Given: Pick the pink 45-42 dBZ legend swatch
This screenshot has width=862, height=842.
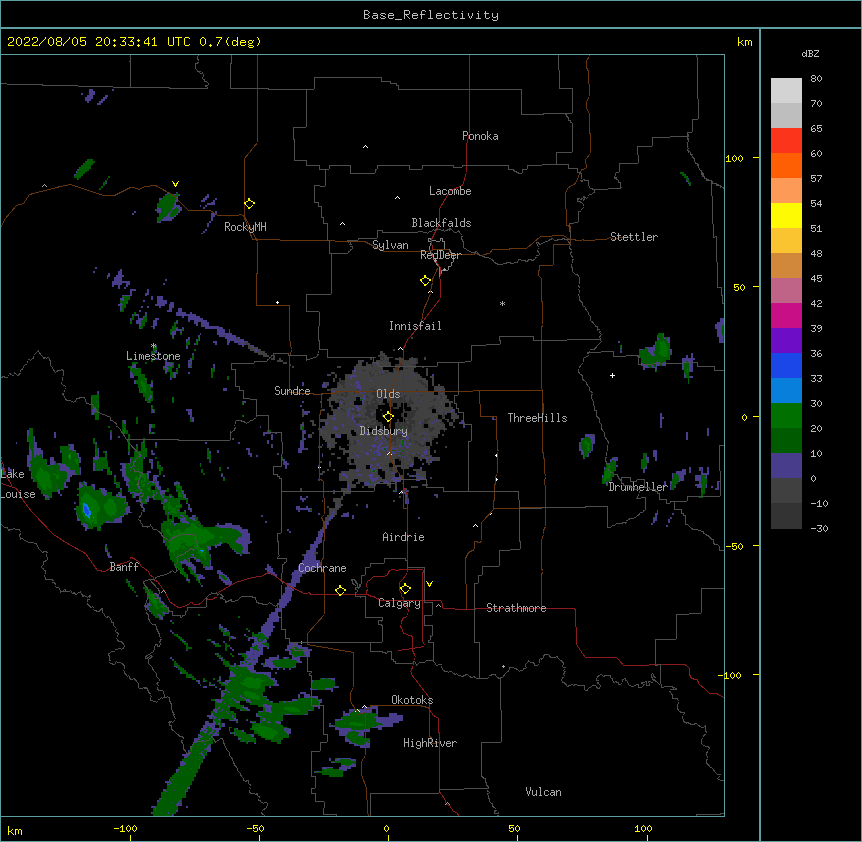Looking at the screenshot, I should pos(786,291).
